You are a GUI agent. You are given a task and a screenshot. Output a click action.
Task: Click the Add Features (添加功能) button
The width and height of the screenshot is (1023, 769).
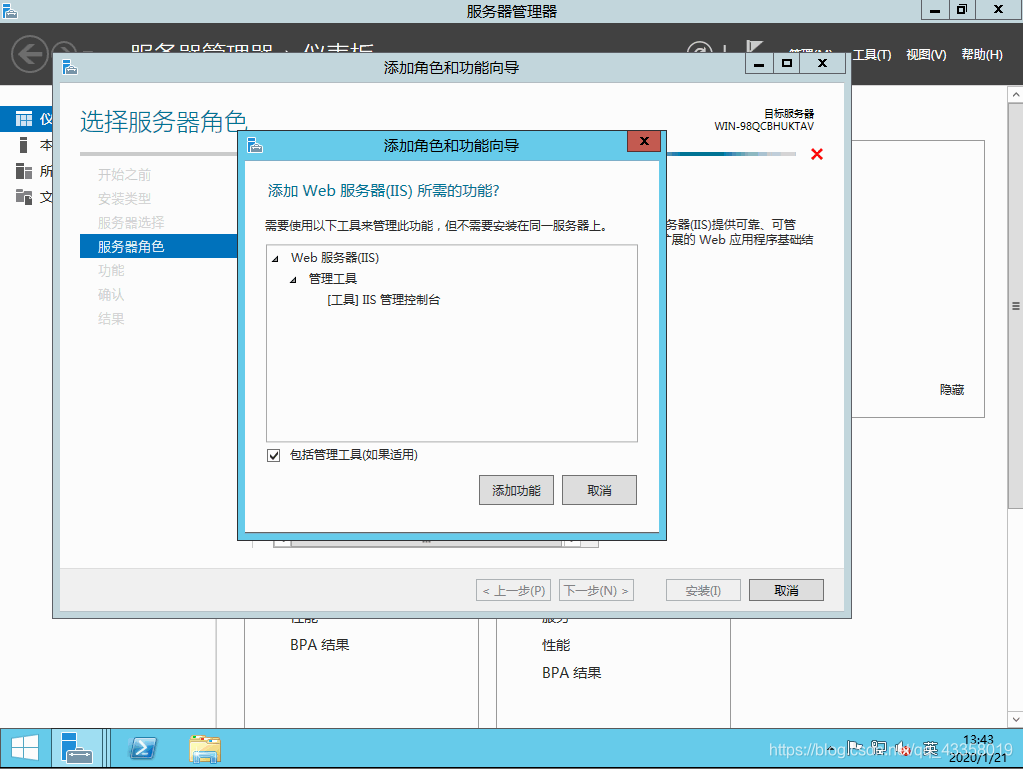(x=516, y=490)
